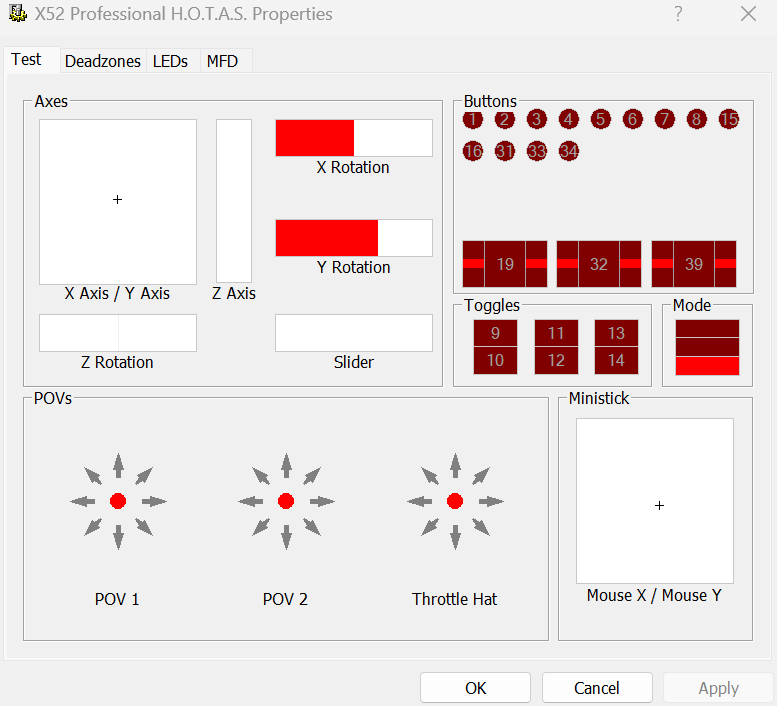Image resolution: width=777 pixels, height=706 pixels.
Task: Click button indicator 5
Action: tap(601, 119)
